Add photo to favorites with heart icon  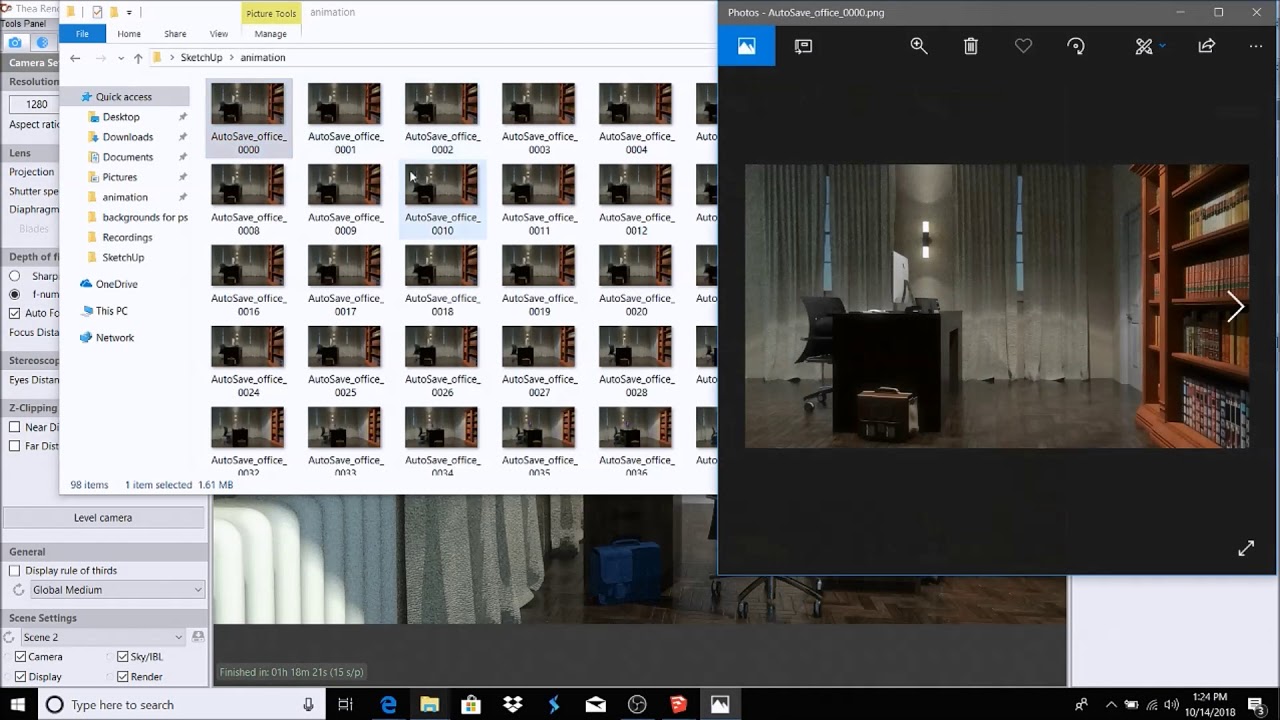(x=1023, y=46)
